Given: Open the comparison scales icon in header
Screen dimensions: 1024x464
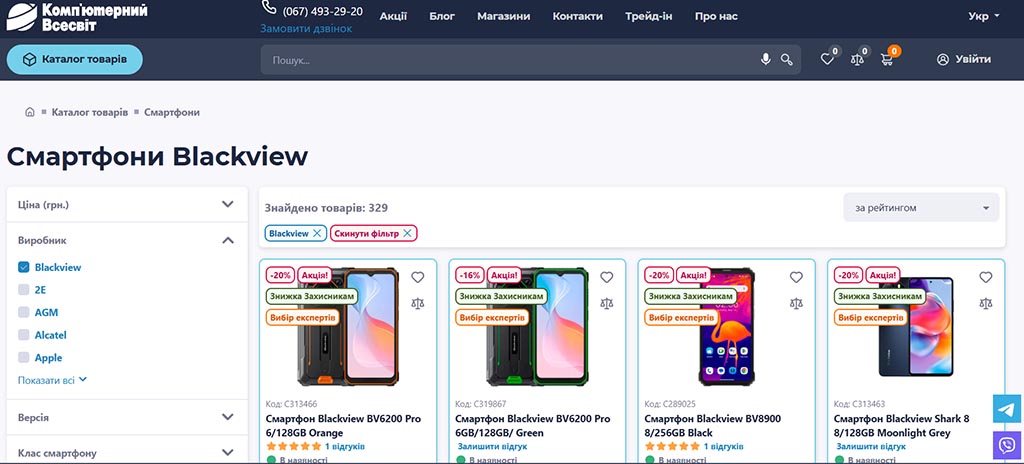Looking at the screenshot, I should click(857, 60).
